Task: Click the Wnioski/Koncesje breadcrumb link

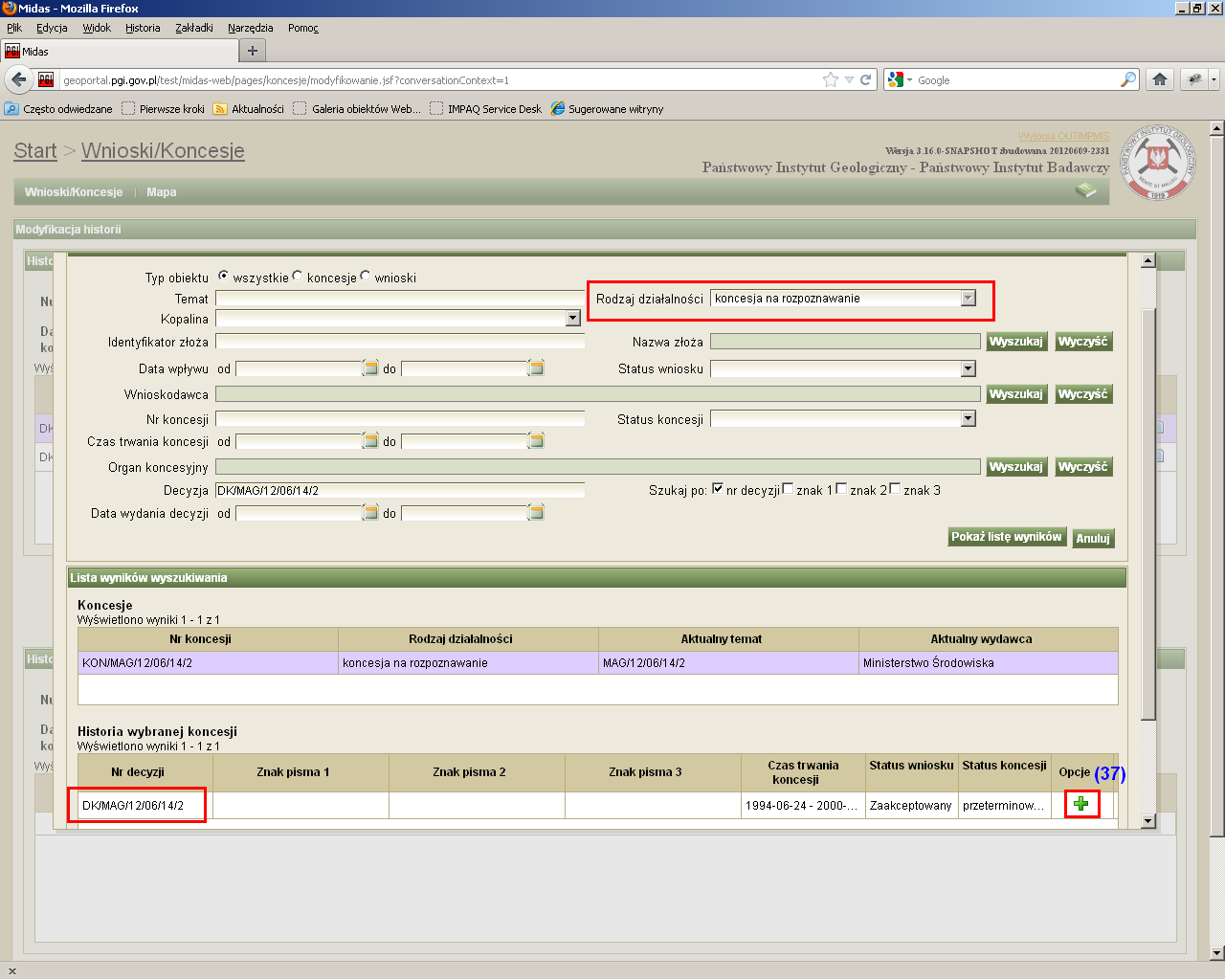Action: click(x=163, y=151)
